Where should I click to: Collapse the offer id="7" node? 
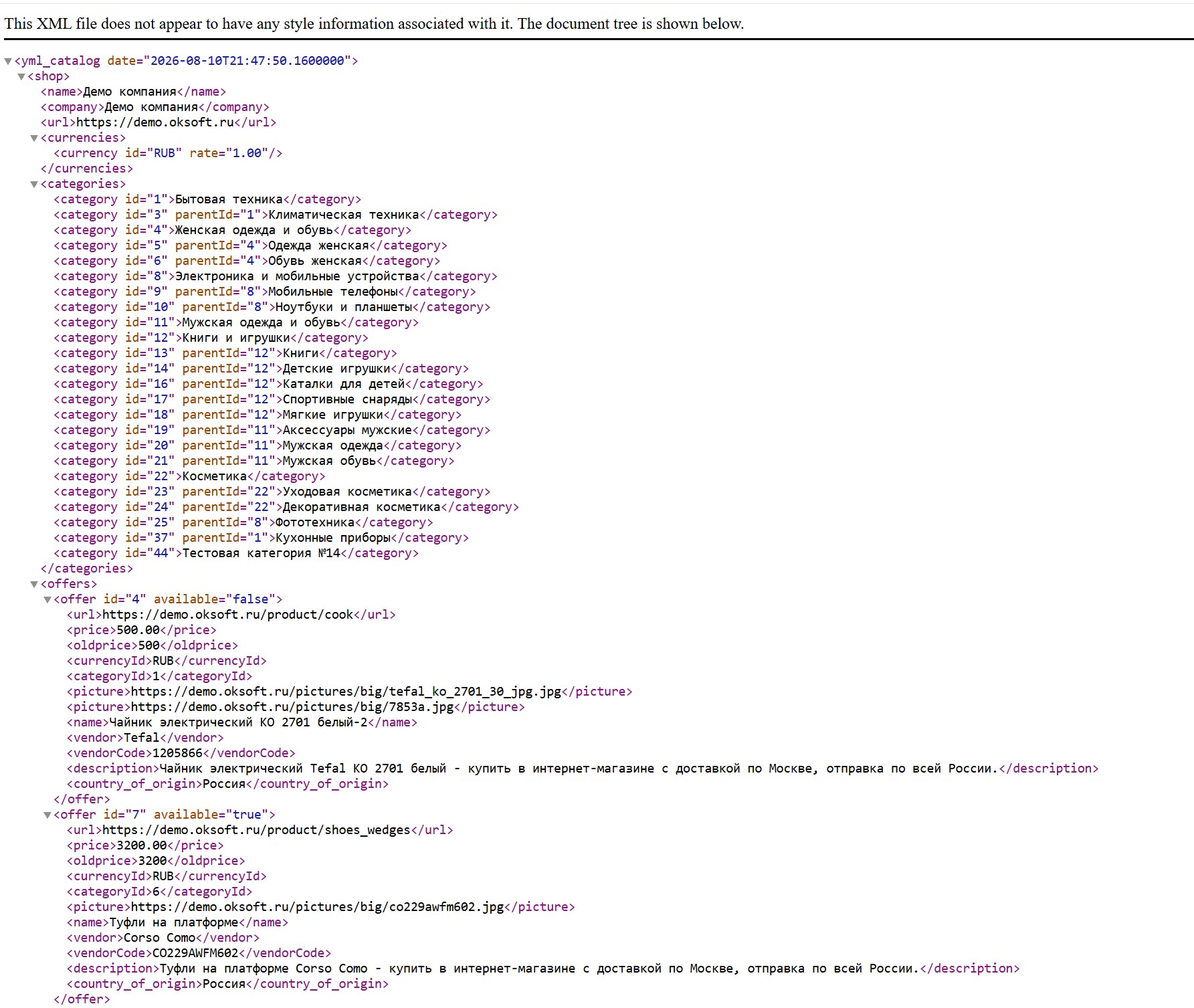tap(47, 815)
